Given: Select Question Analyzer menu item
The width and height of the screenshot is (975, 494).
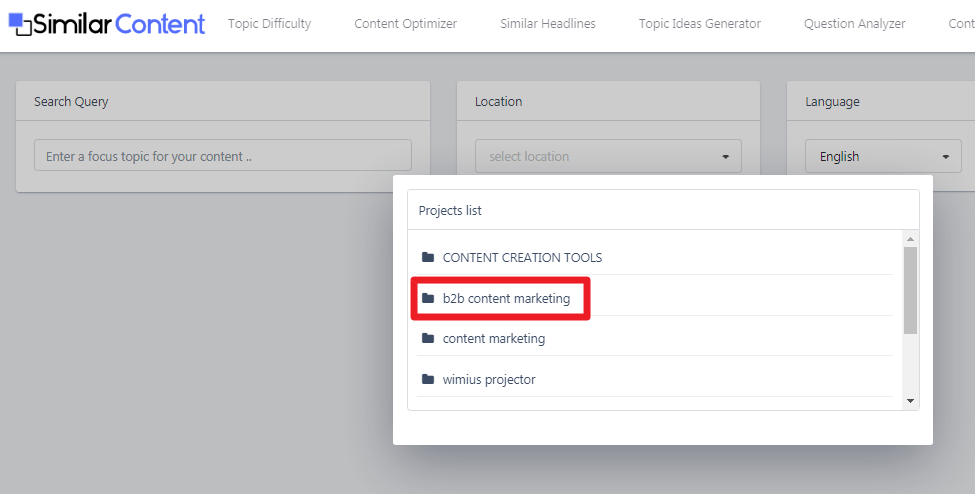Looking at the screenshot, I should point(854,24).
